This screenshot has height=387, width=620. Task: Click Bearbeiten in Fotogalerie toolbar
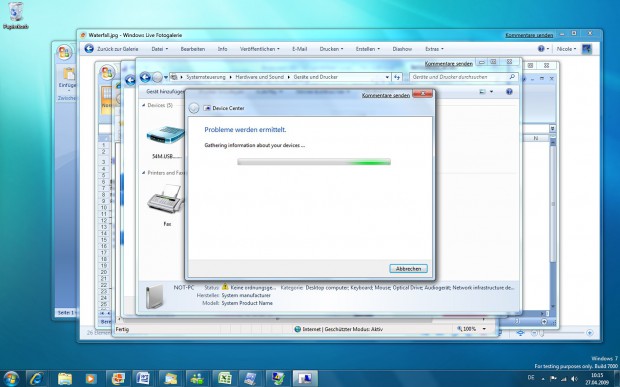pos(193,49)
